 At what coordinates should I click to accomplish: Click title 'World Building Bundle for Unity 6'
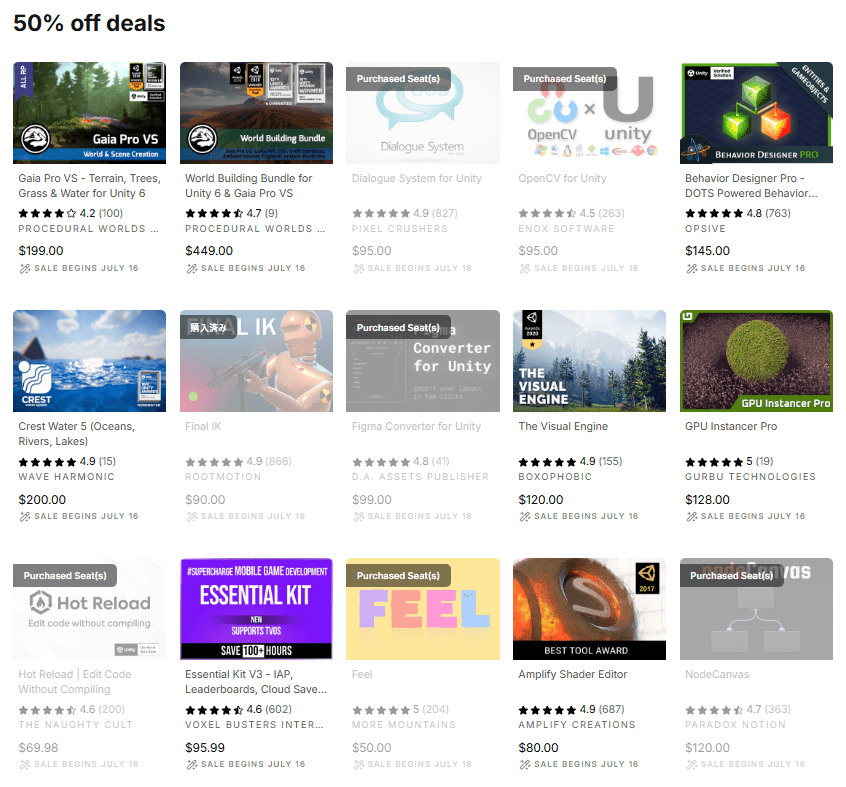pyautogui.click(x=249, y=186)
